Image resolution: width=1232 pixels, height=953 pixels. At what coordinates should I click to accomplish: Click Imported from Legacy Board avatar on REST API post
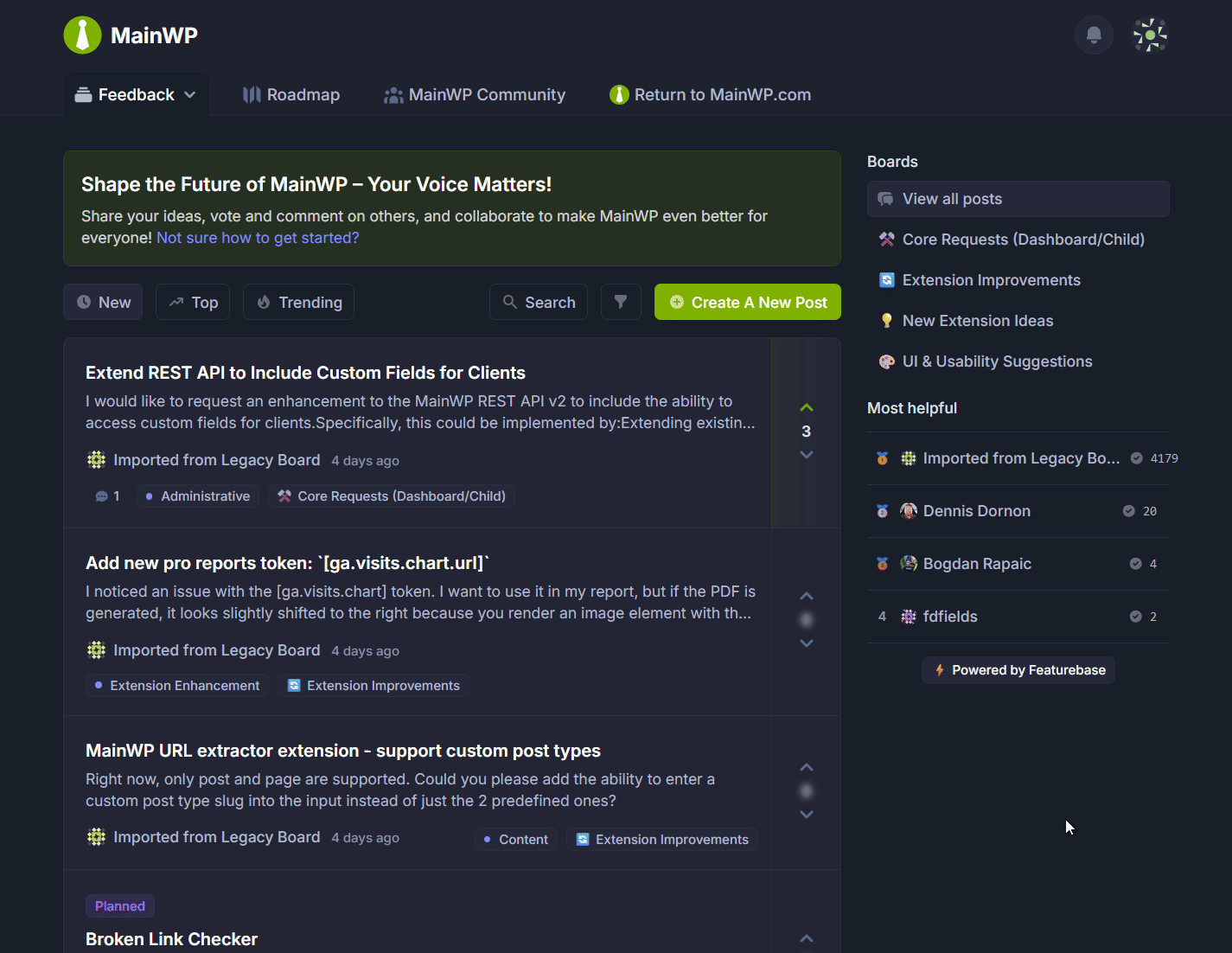[x=97, y=460]
